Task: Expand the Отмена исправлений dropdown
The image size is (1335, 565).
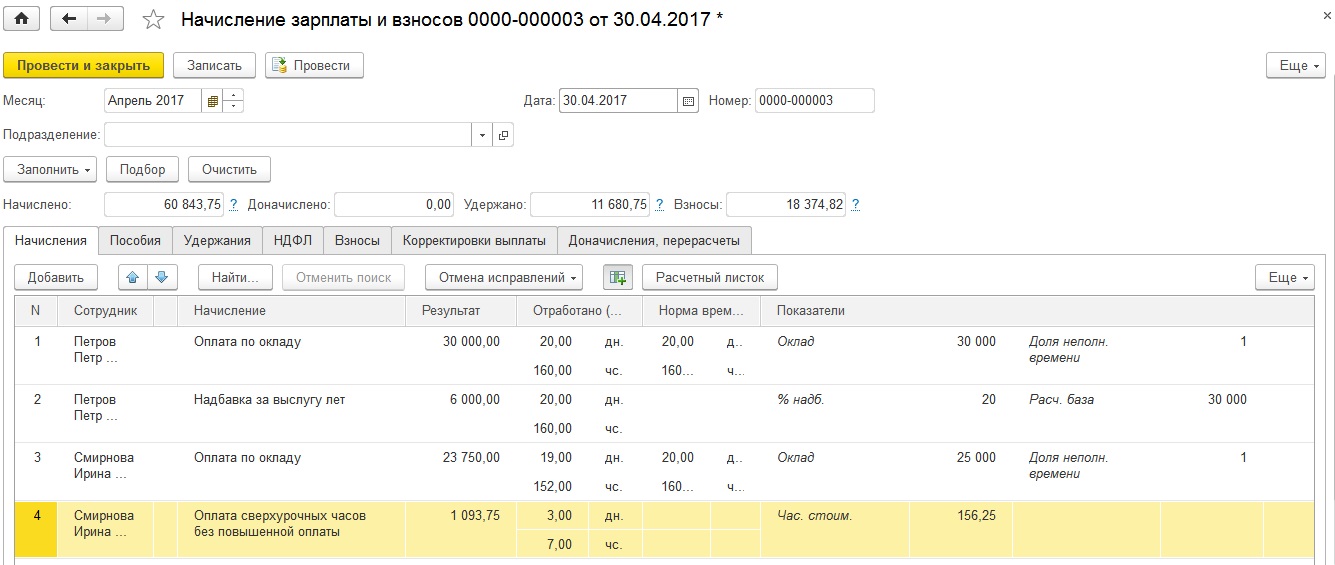Action: (x=504, y=277)
